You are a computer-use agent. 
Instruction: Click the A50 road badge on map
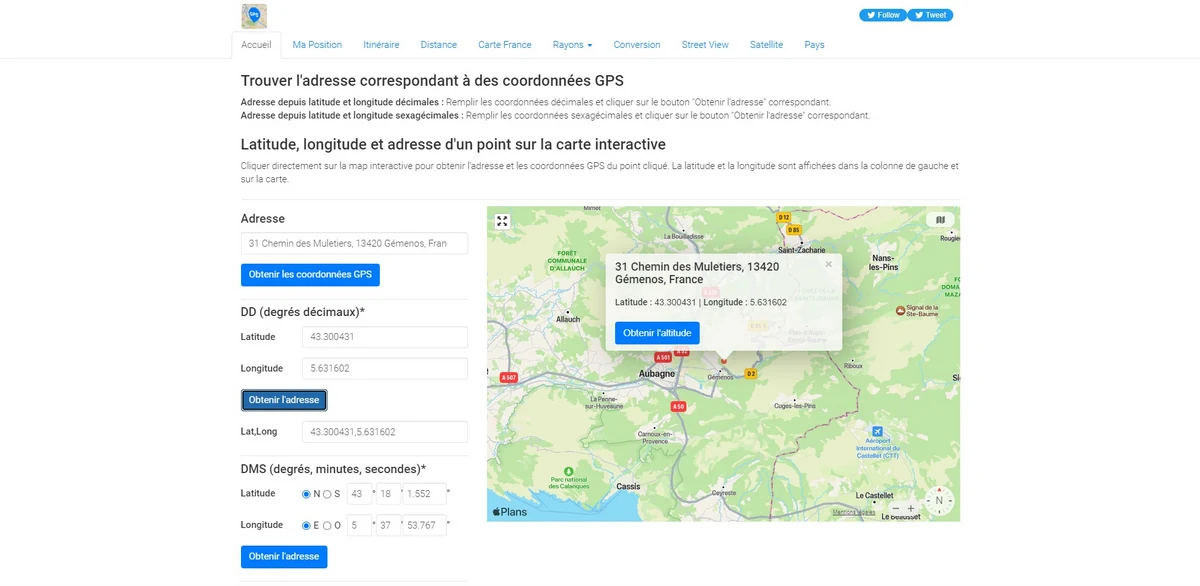tap(678, 406)
